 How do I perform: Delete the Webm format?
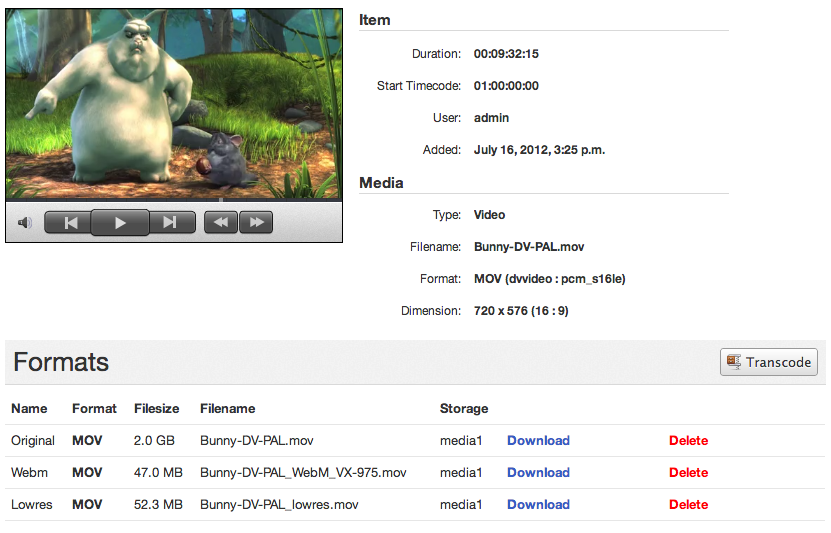coord(688,473)
